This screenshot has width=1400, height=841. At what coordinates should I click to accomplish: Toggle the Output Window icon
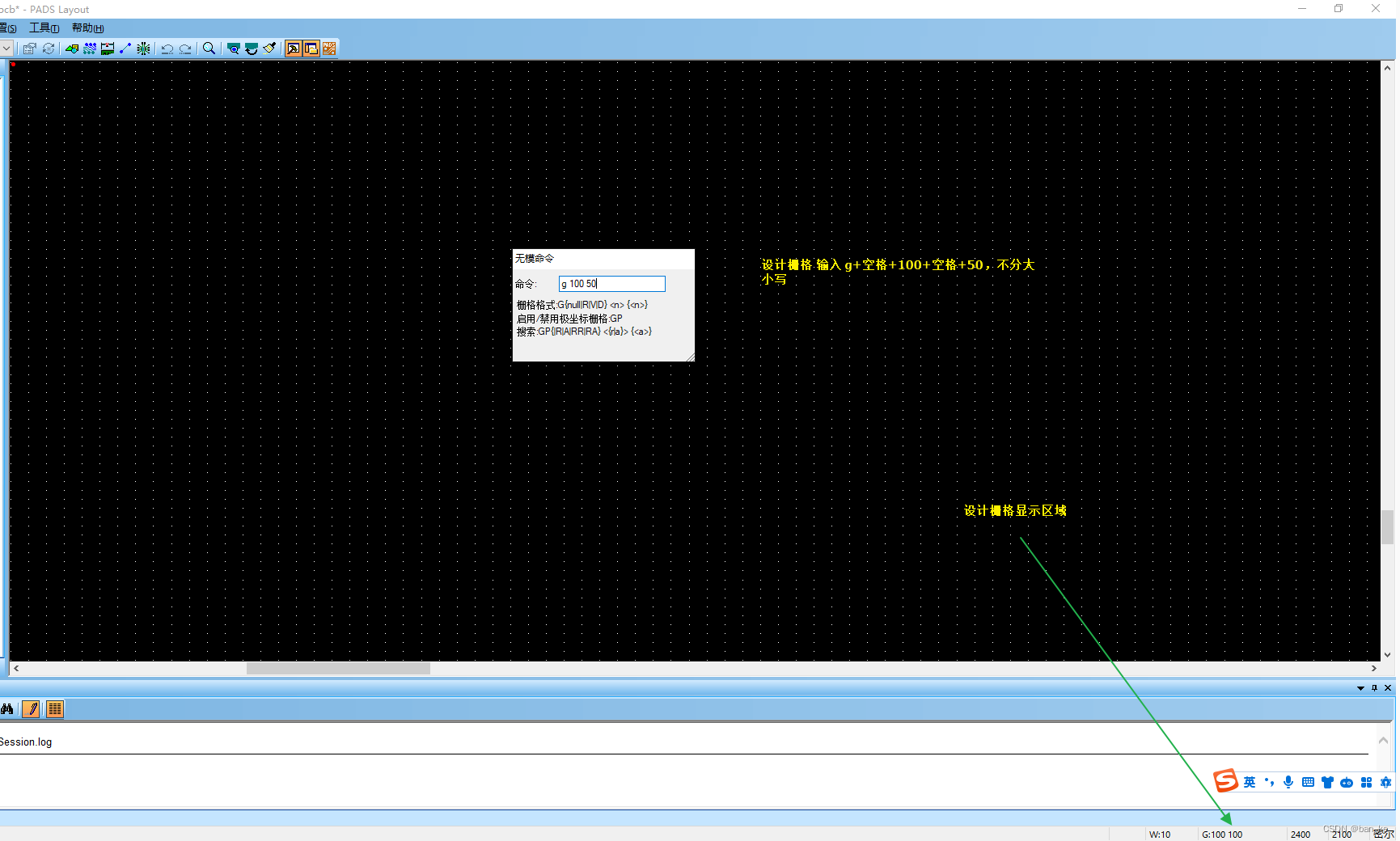(x=294, y=49)
